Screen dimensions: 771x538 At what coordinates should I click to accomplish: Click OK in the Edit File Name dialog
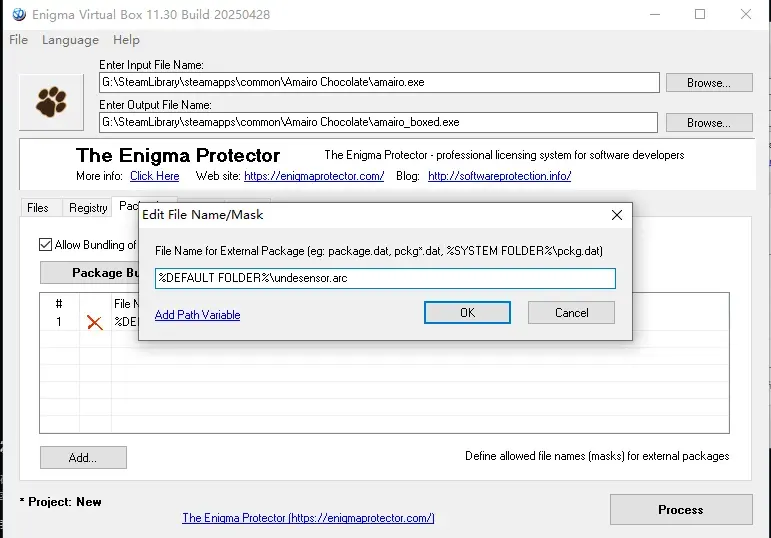coord(467,313)
